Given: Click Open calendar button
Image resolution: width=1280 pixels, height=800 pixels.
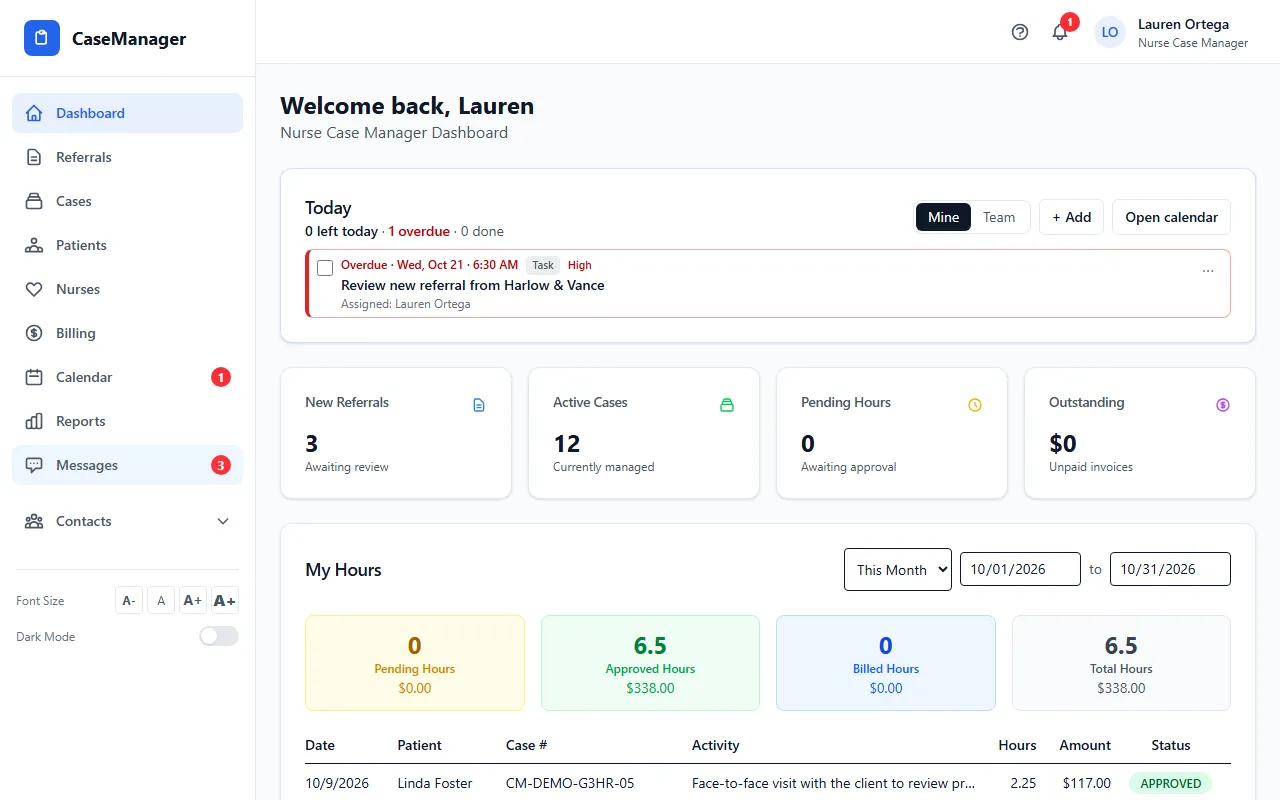Looking at the screenshot, I should click(1171, 217).
